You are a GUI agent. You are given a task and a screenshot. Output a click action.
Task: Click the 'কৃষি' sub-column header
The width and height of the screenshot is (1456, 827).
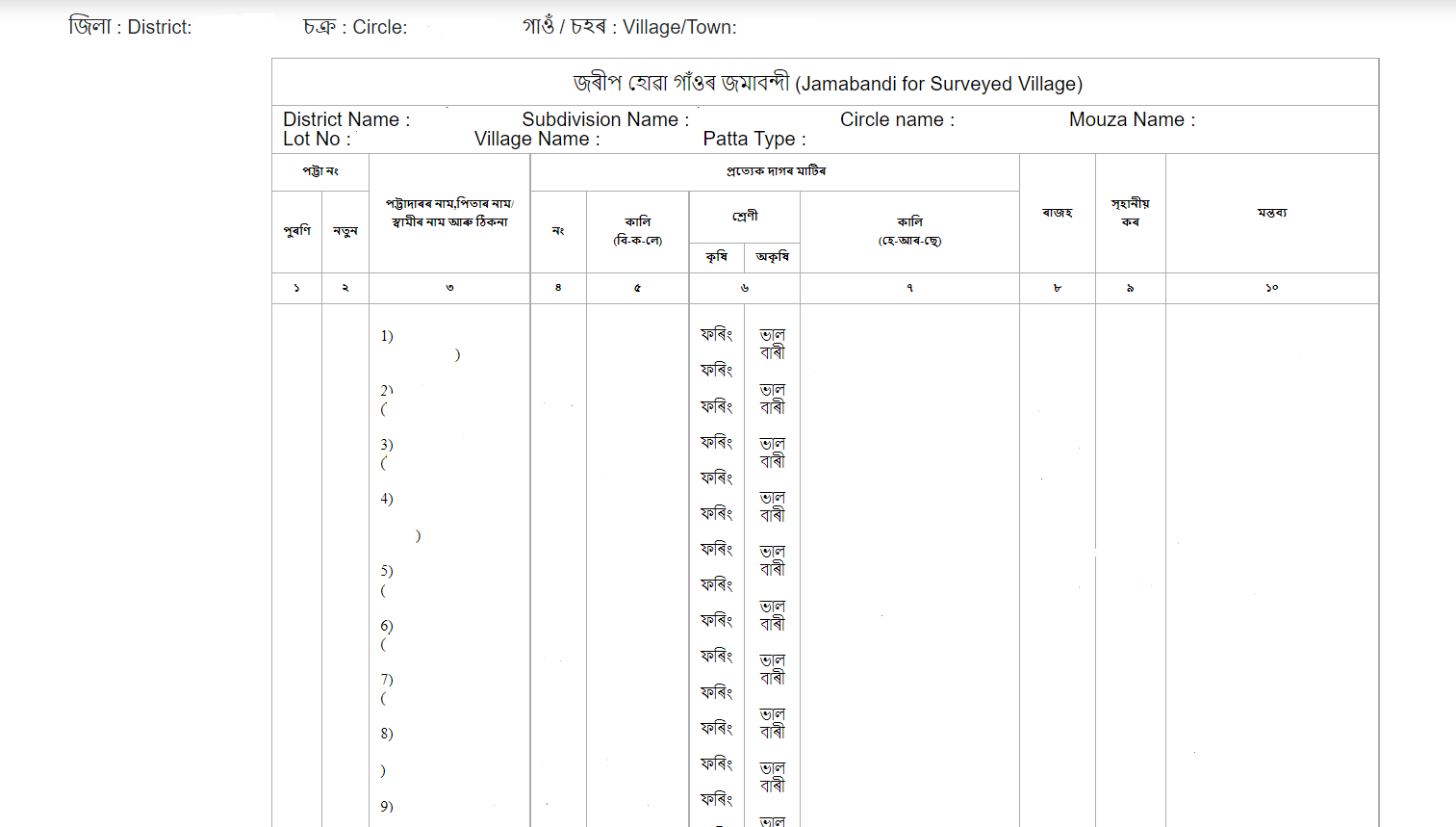point(717,257)
